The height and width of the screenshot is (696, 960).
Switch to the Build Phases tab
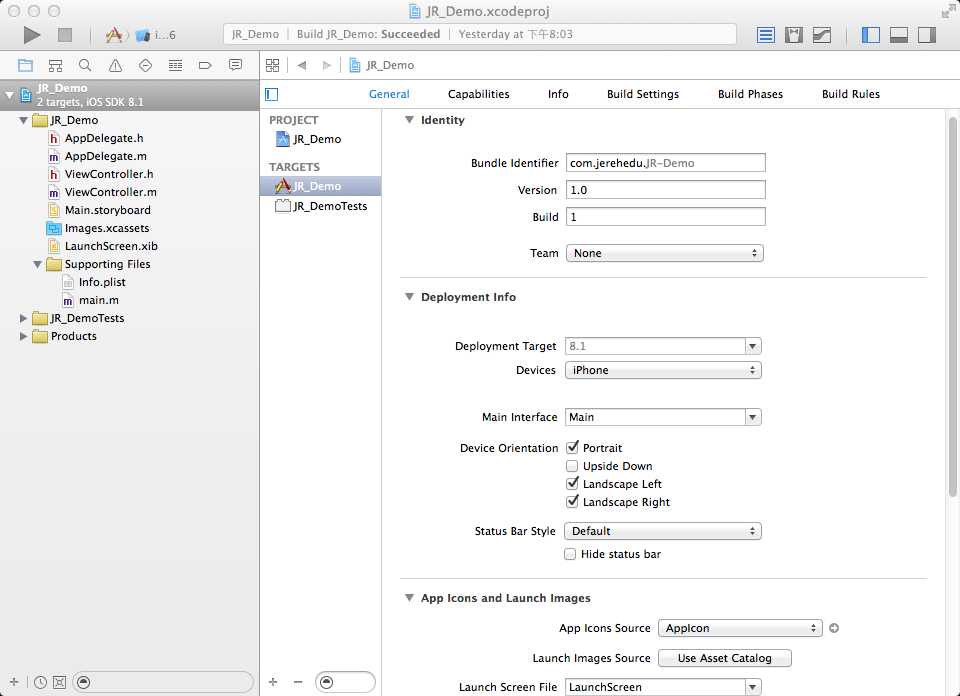pyautogui.click(x=750, y=94)
